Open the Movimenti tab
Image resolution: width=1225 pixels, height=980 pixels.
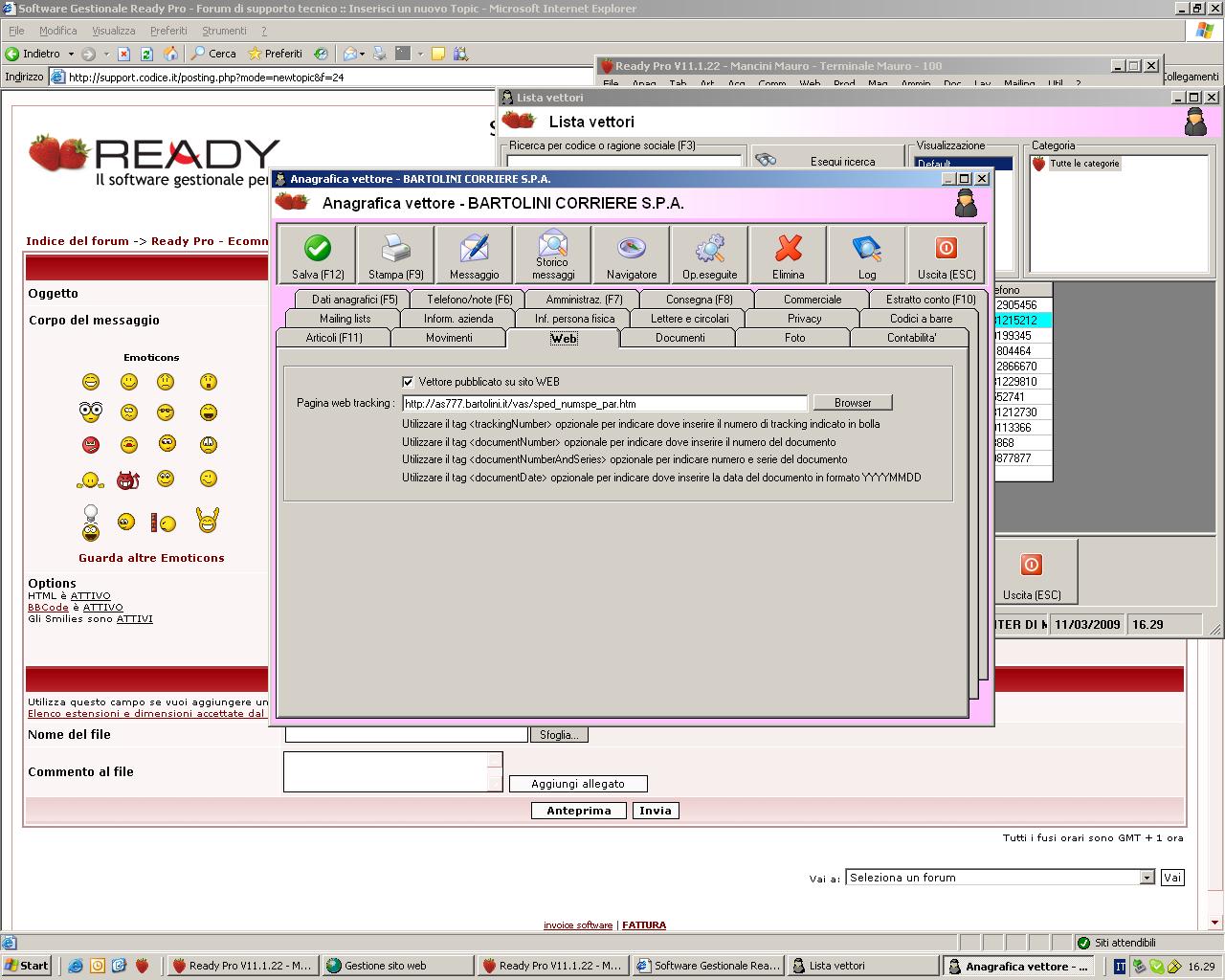(x=449, y=338)
